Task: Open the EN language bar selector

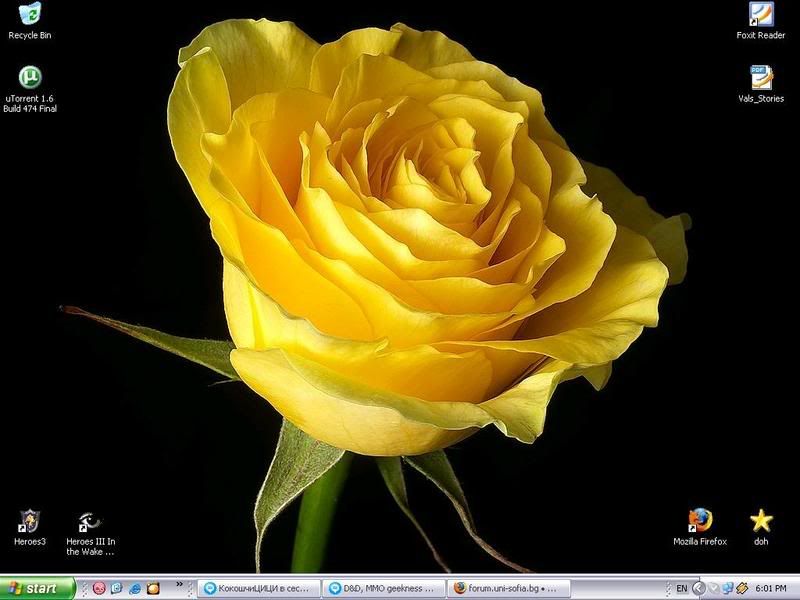Action: (681, 589)
